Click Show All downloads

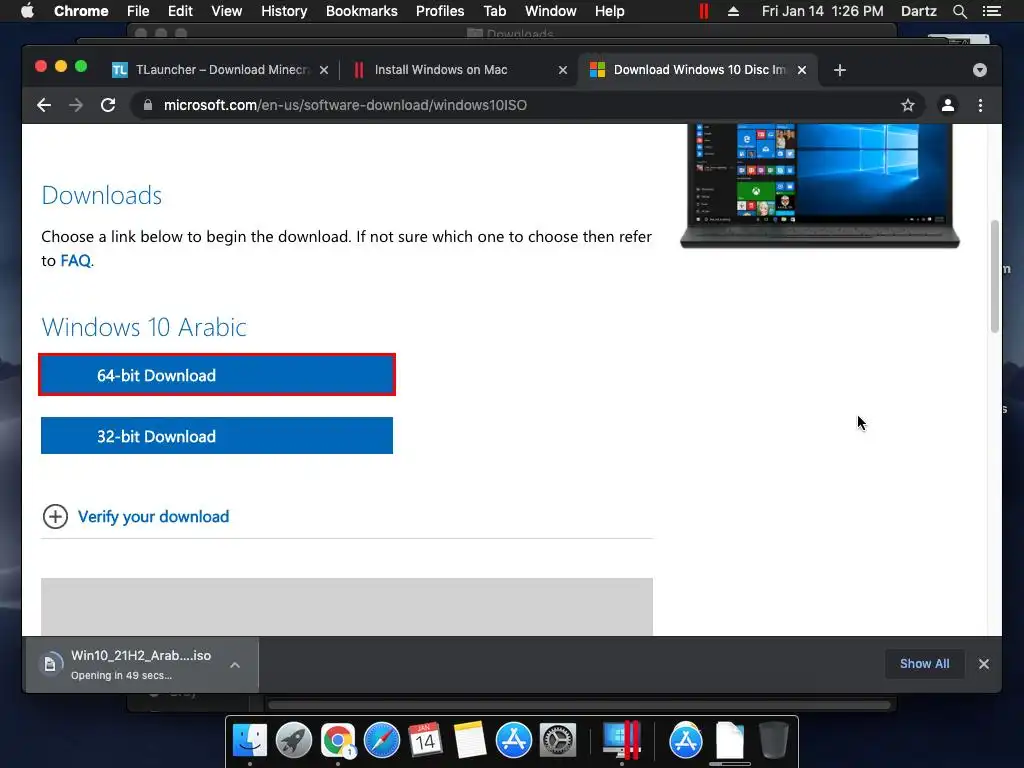[x=924, y=664]
